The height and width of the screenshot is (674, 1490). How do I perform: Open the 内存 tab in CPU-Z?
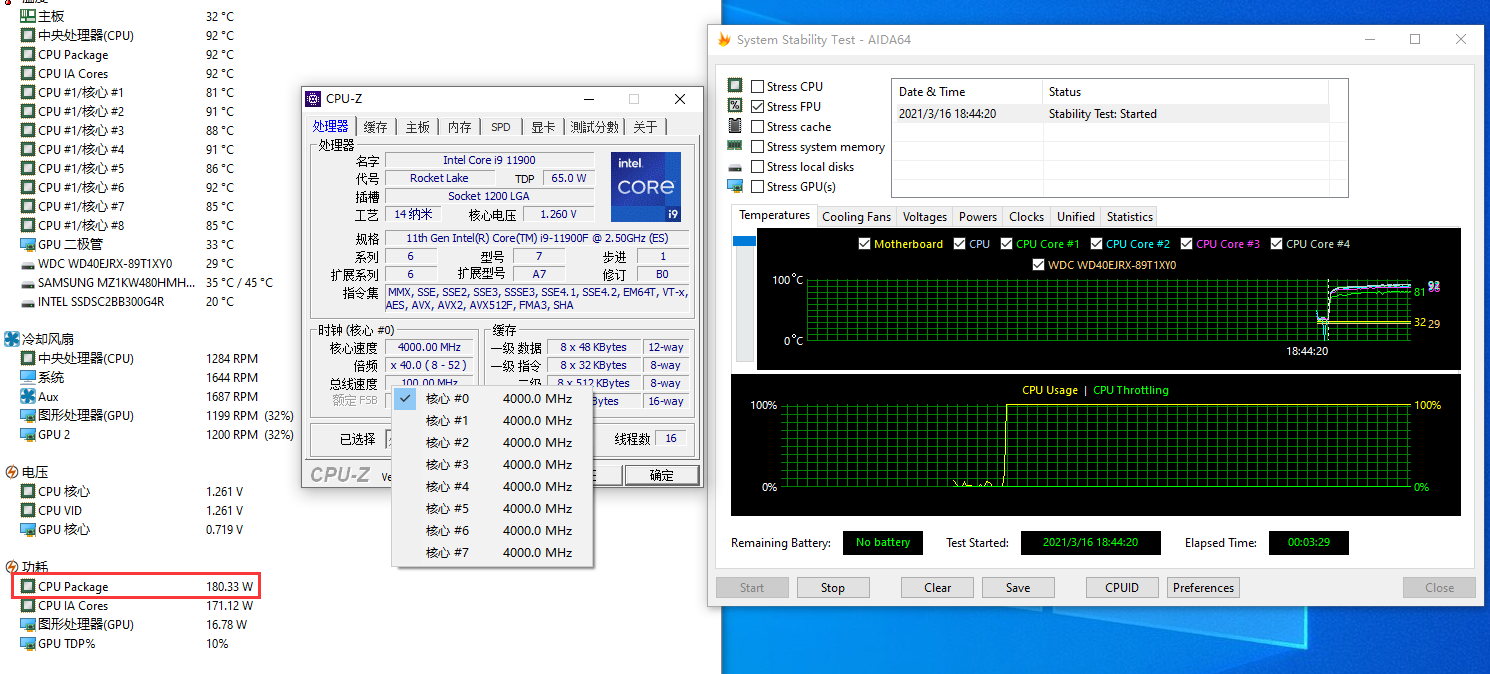click(x=460, y=127)
